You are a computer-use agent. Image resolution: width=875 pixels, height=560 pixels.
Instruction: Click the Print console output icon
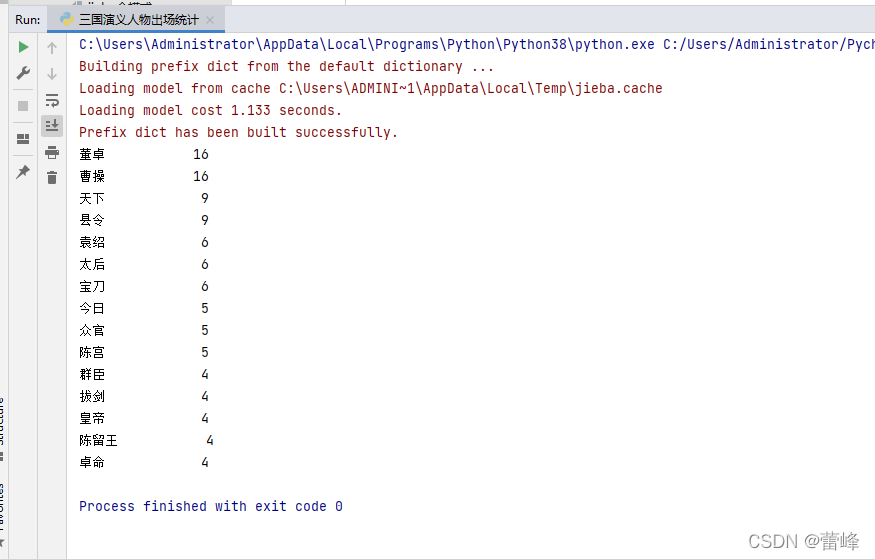coord(52,152)
